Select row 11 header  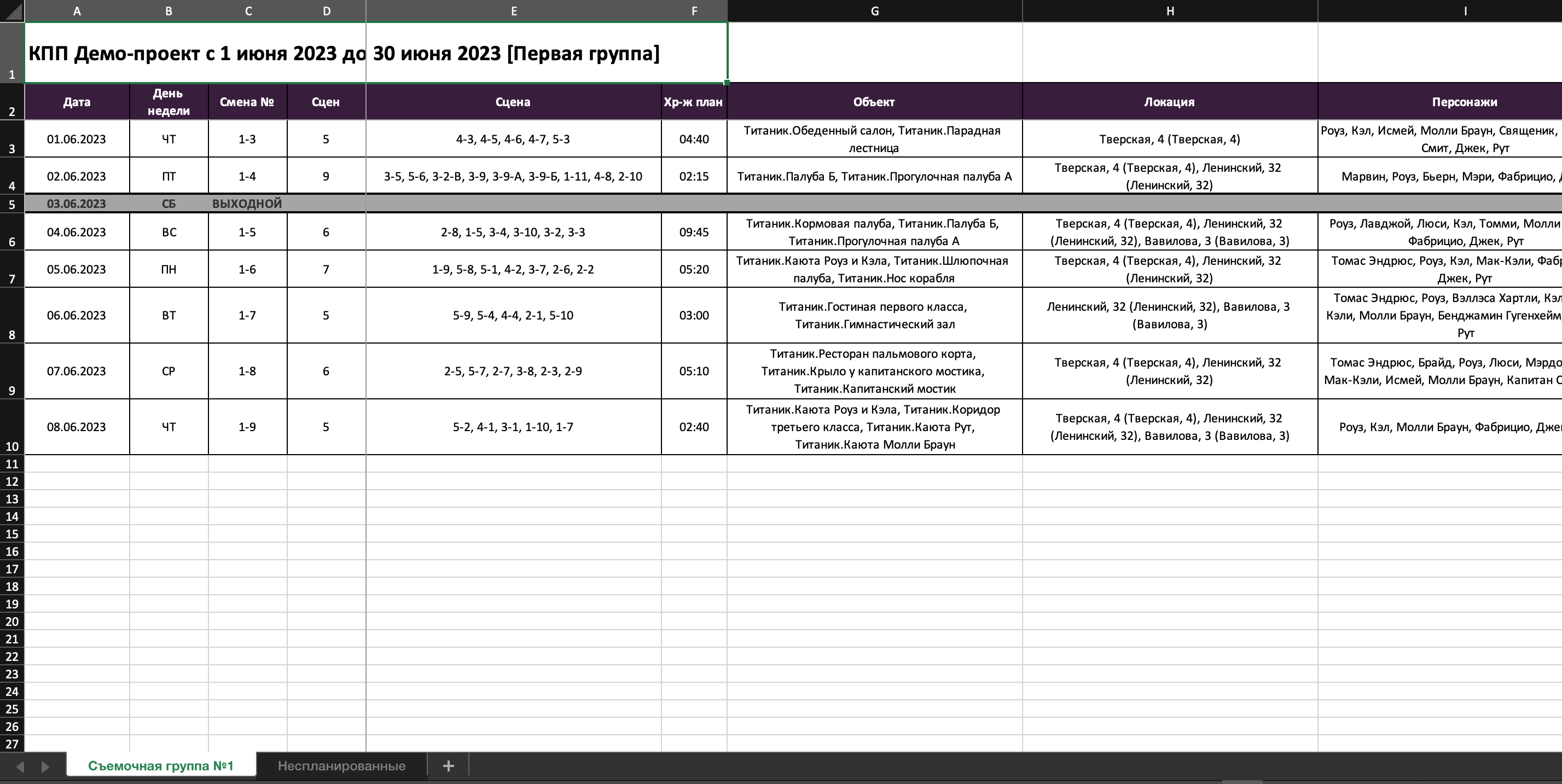[11, 464]
